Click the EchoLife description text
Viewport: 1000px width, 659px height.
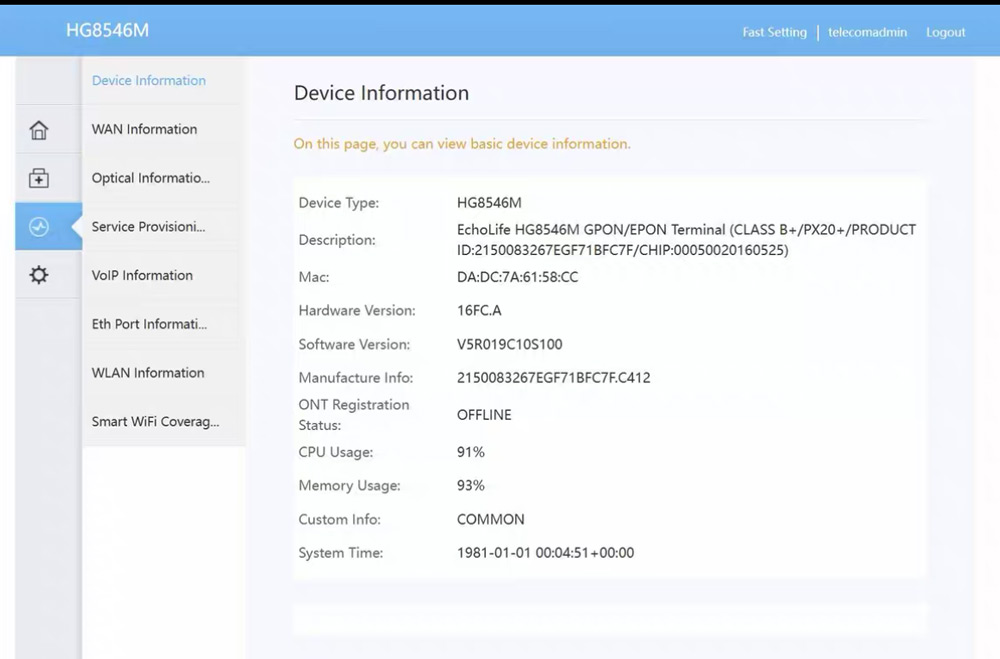(686, 240)
